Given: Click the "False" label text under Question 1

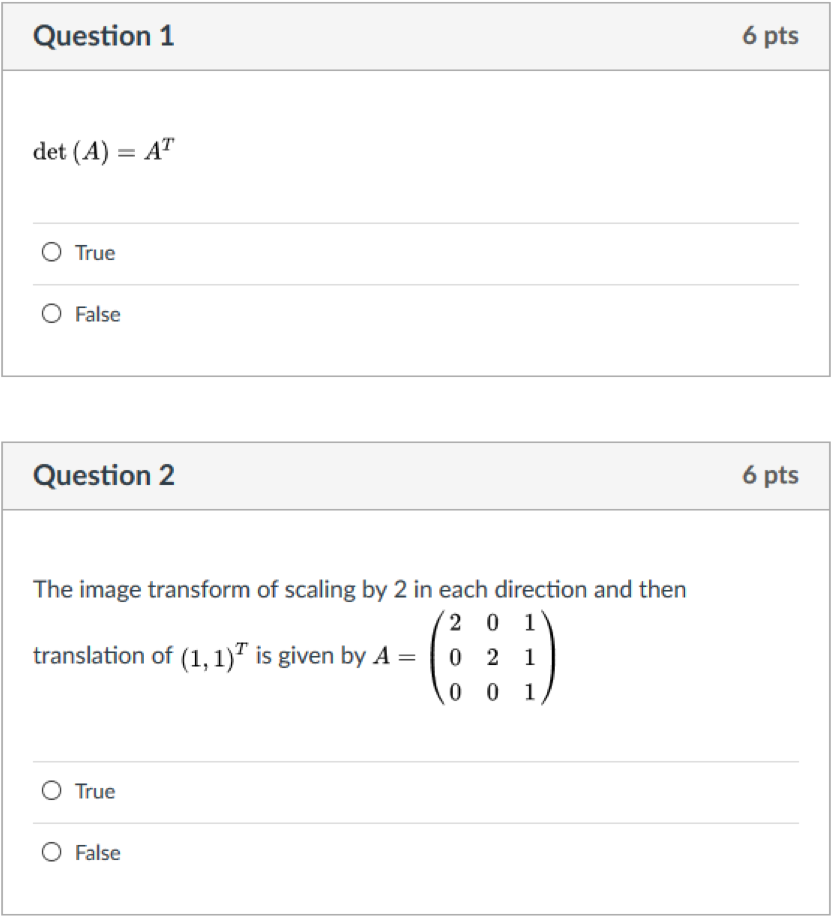Looking at the screenshot, I should [98, 314].
